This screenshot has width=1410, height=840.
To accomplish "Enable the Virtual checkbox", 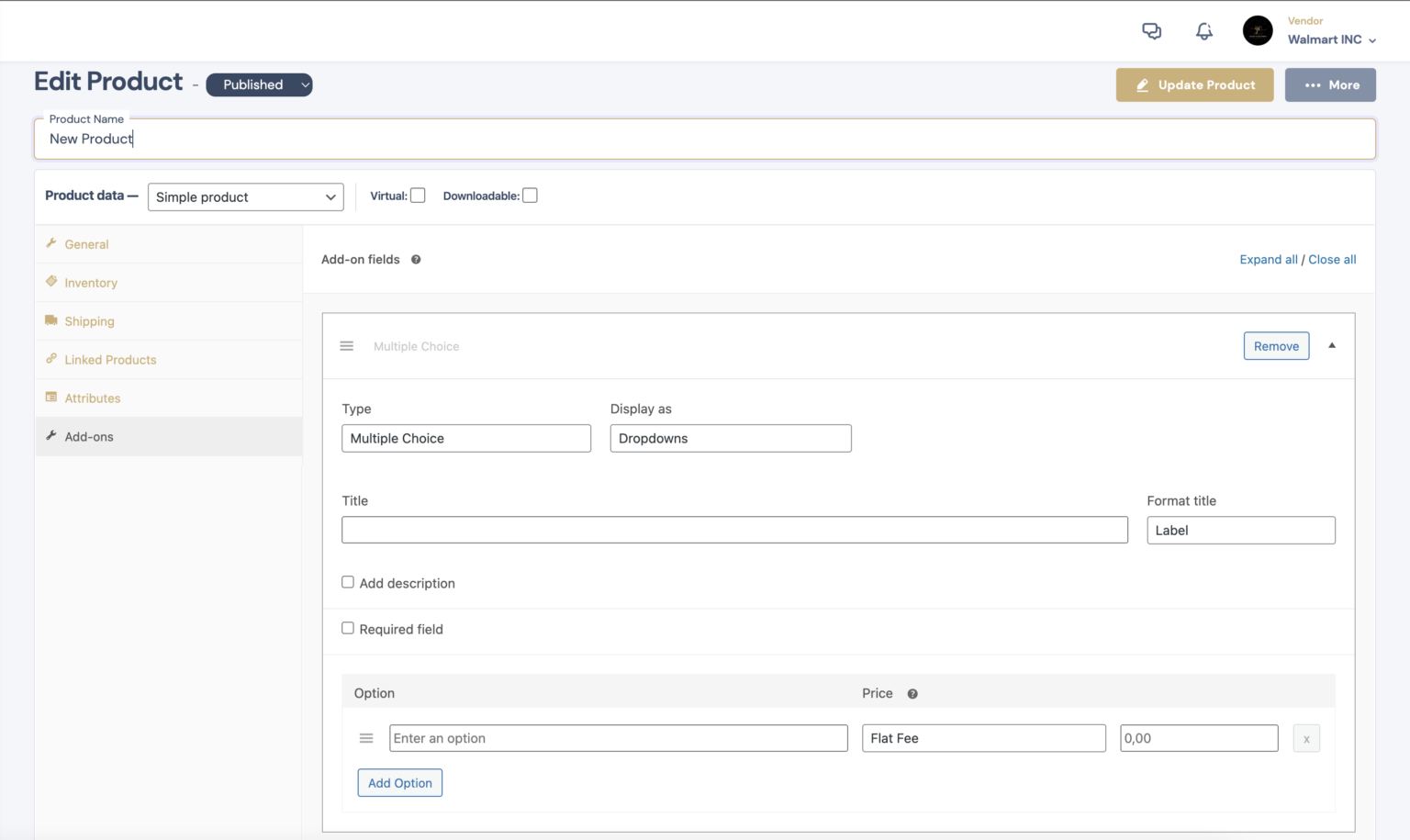I will coord(418,195).
